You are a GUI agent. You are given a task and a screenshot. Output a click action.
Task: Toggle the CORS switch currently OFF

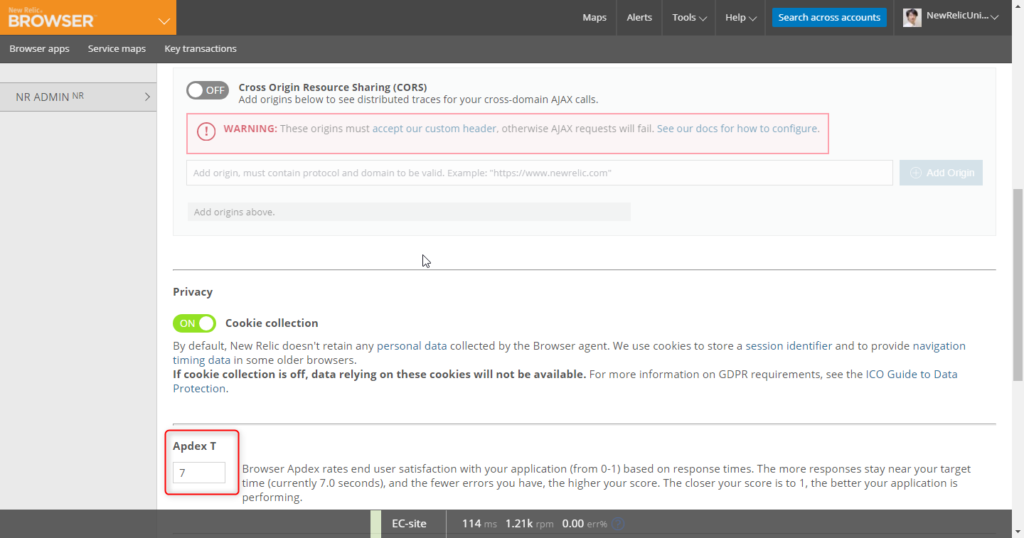[207, 90]
